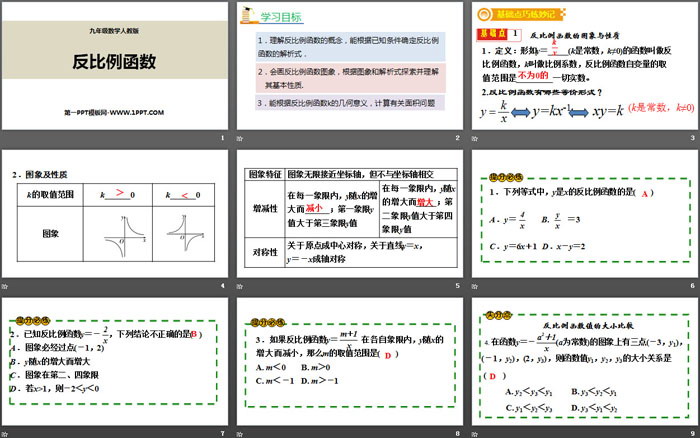
Task: Click slide number 2 label
Action: [x=458, y=138]
